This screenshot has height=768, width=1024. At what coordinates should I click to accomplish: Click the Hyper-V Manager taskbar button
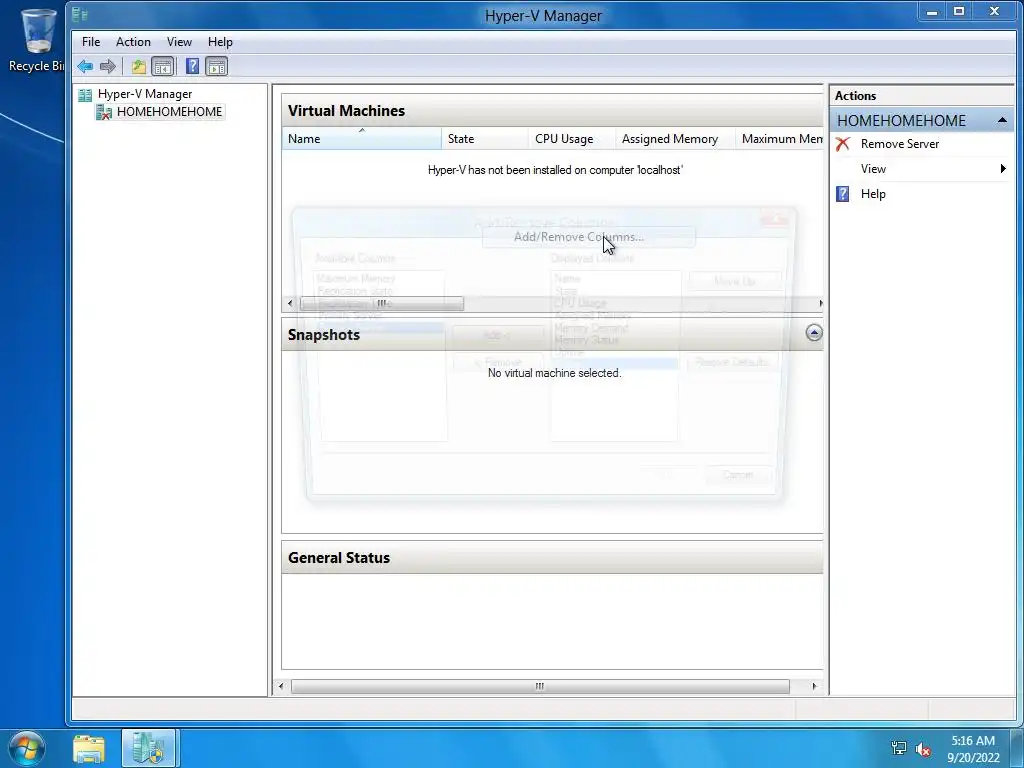[x=149, y=748]
